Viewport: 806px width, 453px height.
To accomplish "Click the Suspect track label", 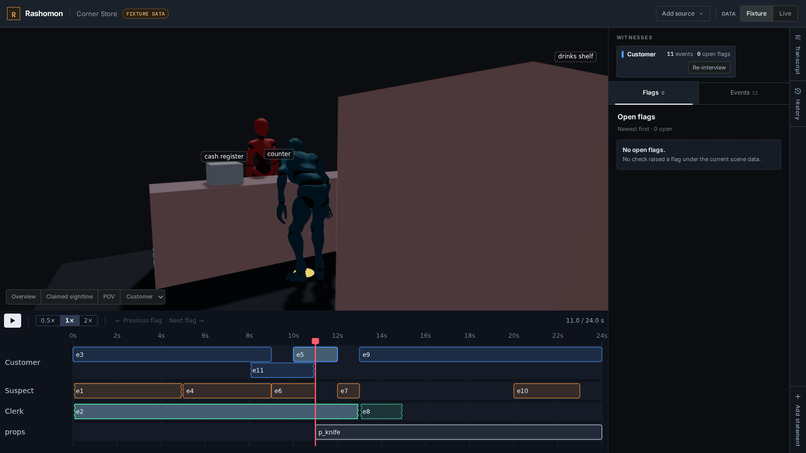I will [19, 391].
